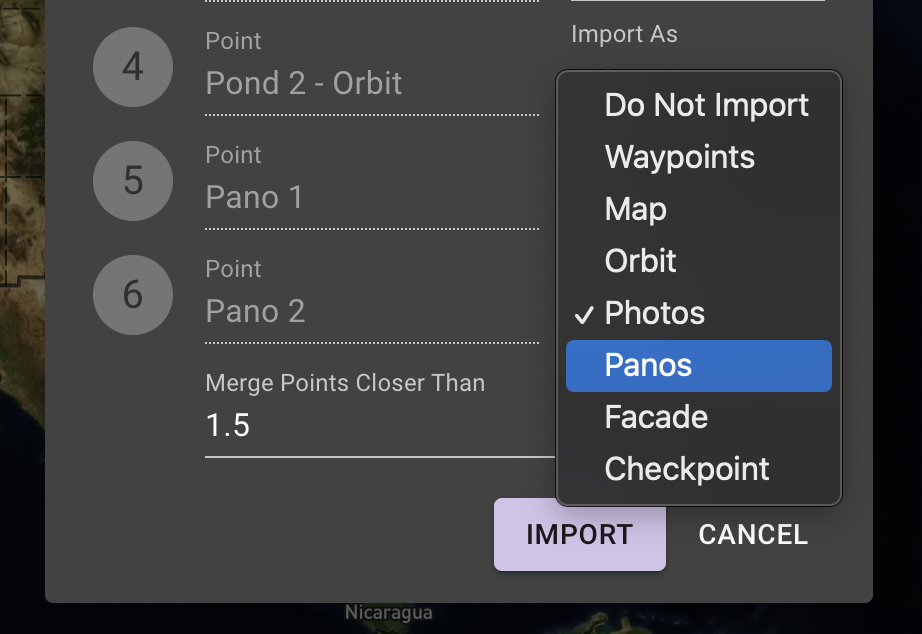This screenshot has width=922, height=634.
Task: Click the Import As label
Action: pyautogui.click(x=624, y=34)
